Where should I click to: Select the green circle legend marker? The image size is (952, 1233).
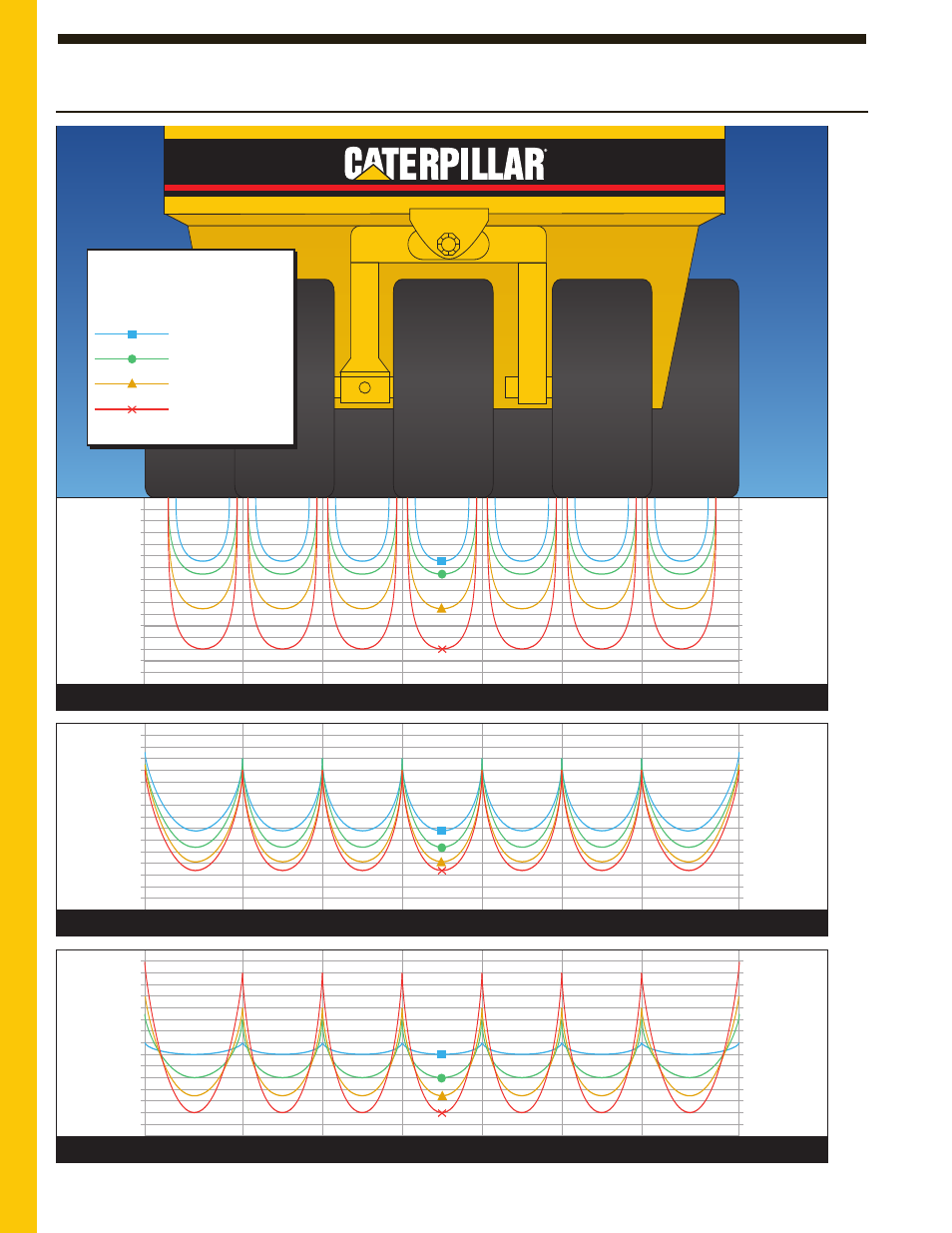pyautogui.click(x=132, y=358)
